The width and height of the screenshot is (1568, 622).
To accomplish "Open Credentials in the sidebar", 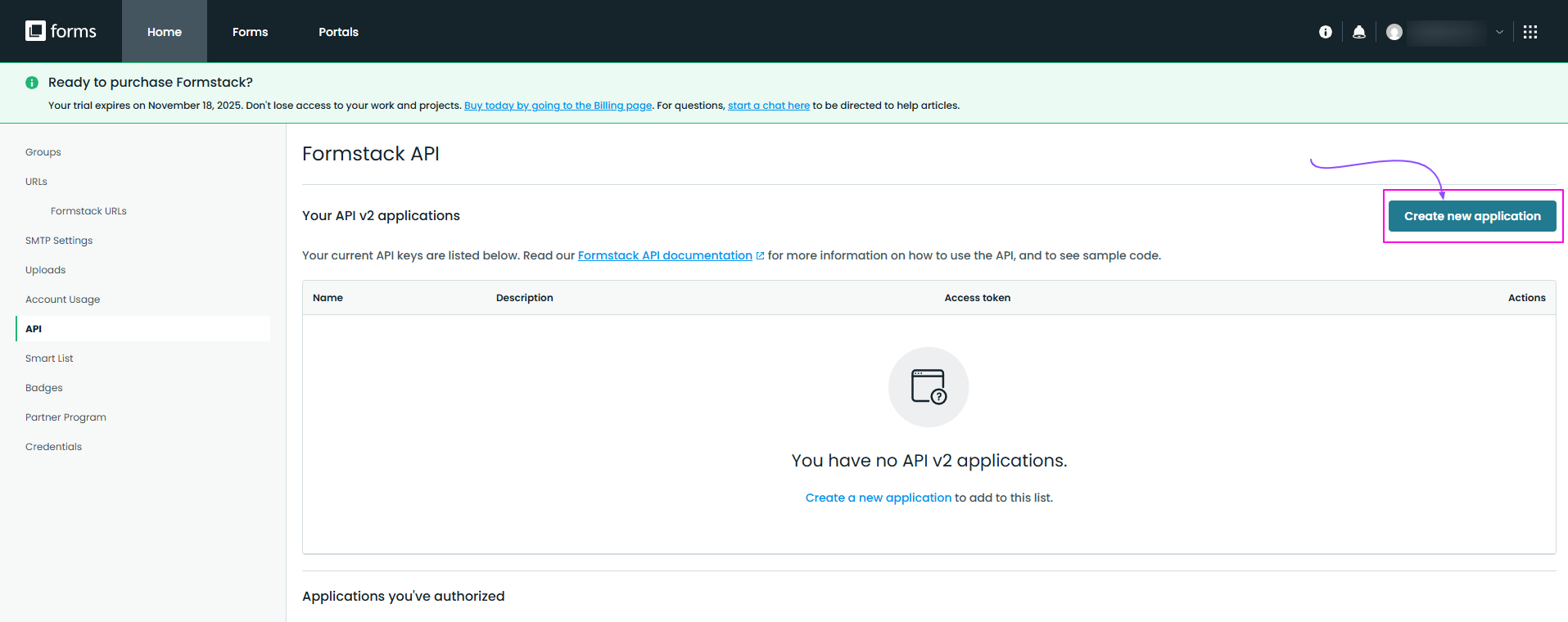I will coord(53,447).
